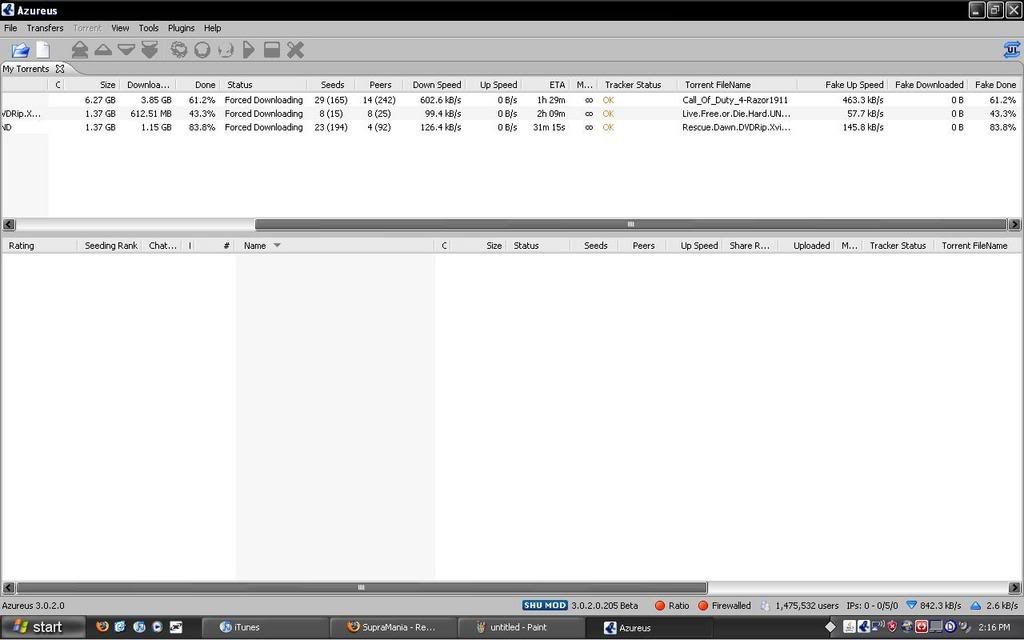Click the blue UL icon in the toolbar

click(1012, 50)
